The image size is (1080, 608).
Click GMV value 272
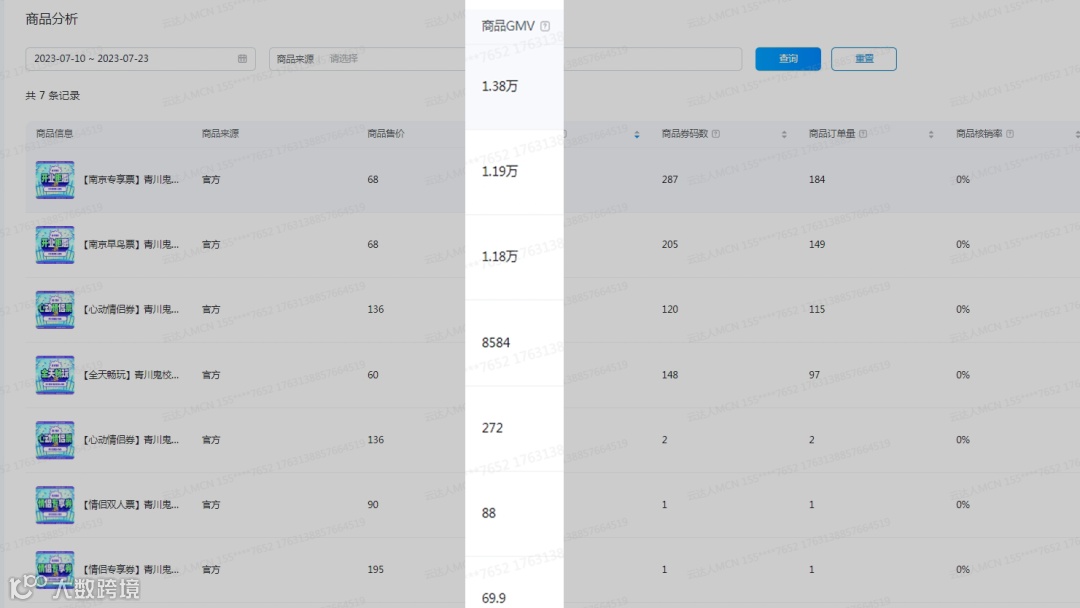[x=492, y=428]
